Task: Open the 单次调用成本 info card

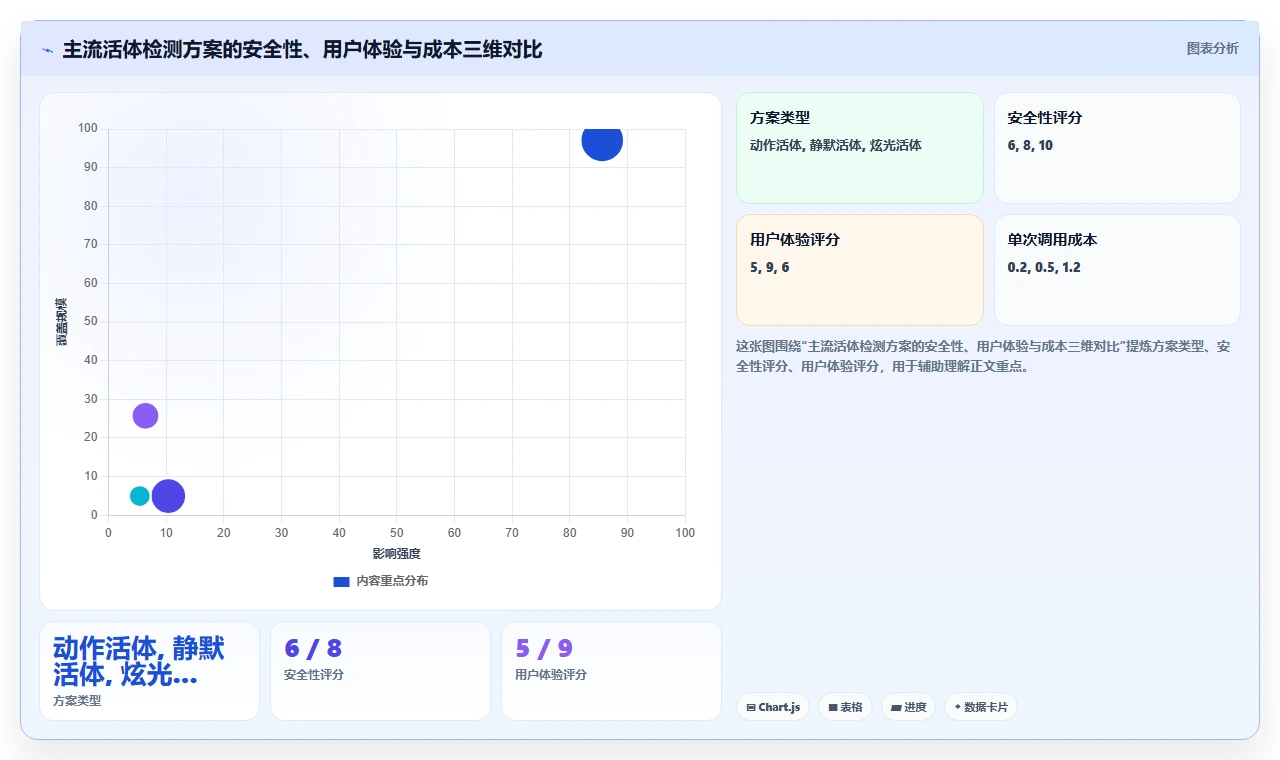Action: pos(1117,270)
